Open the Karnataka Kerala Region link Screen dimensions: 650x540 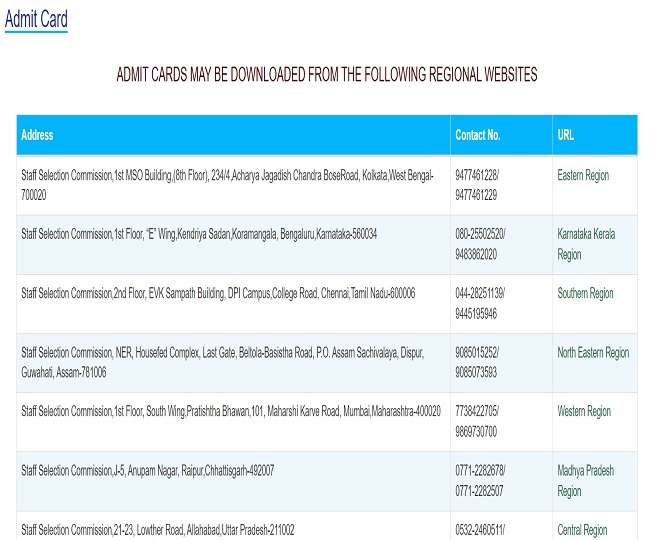coord(586,244)
